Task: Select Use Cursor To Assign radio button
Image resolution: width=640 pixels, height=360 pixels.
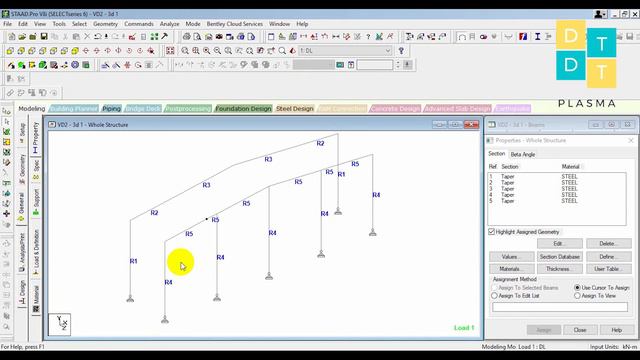Action: click(577, 288)
